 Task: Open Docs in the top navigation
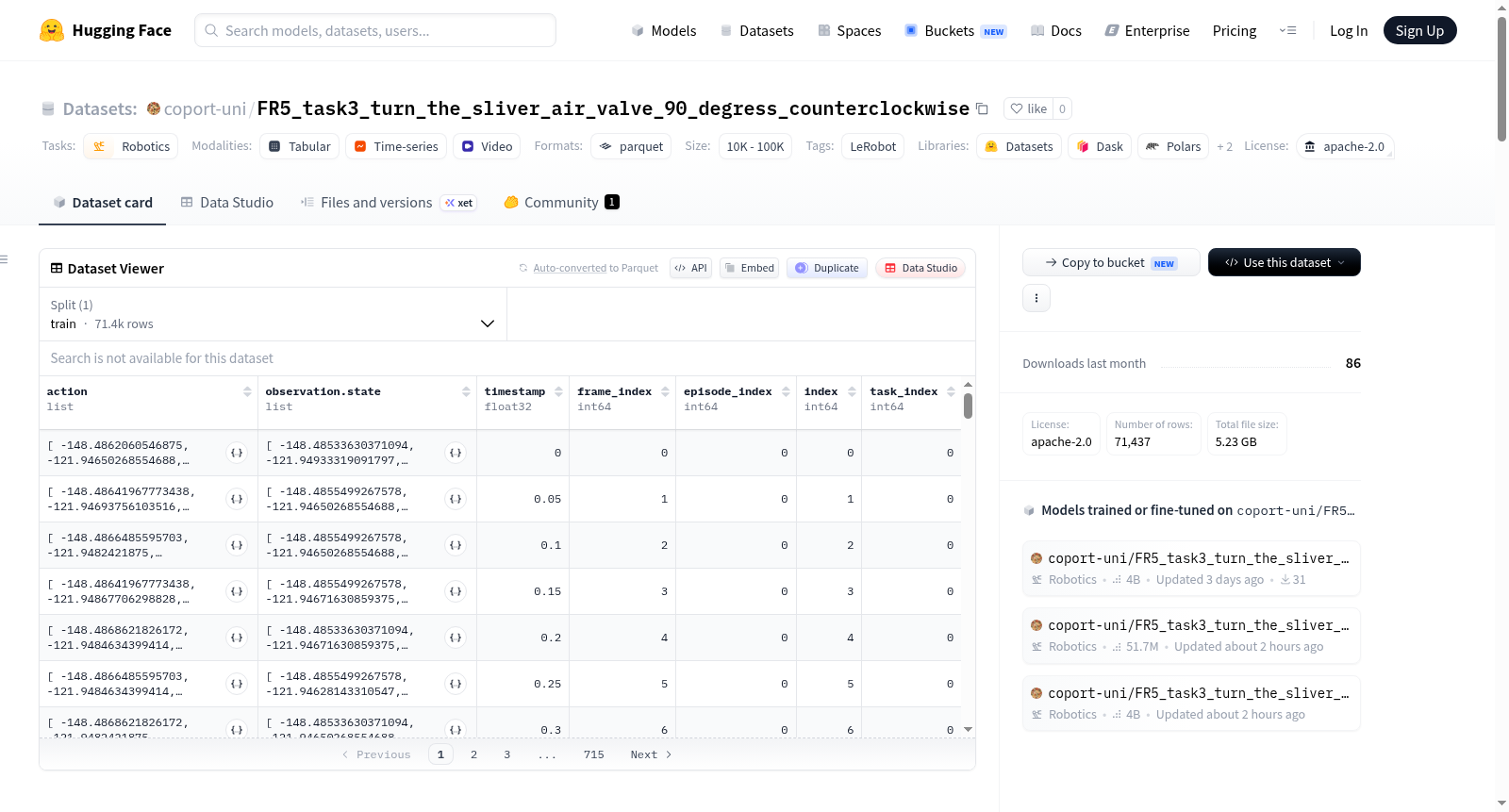click(x=1056, y=30)
